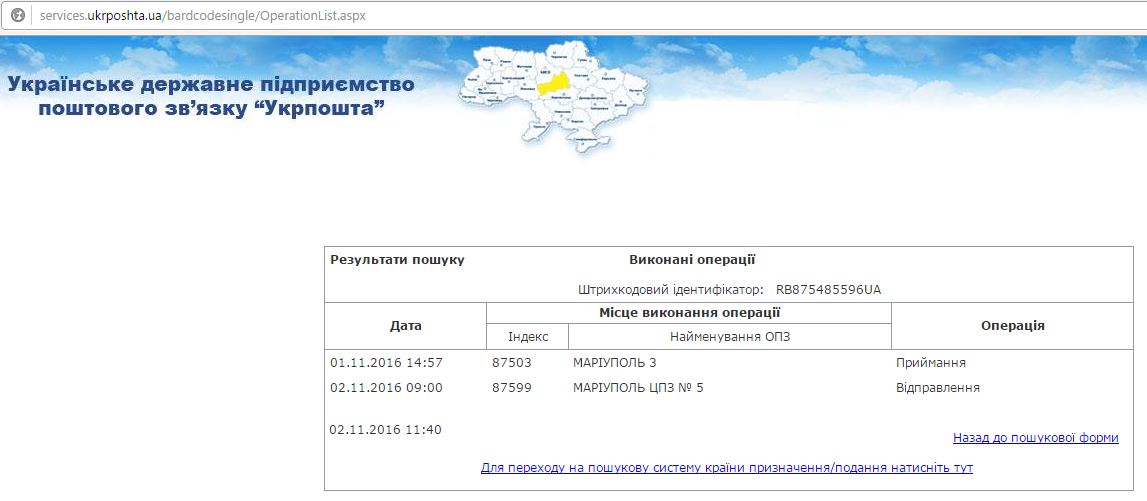Select index cell 87599
The height and width of the screenshot is (501, 1147).
click(x=512, y=388)
